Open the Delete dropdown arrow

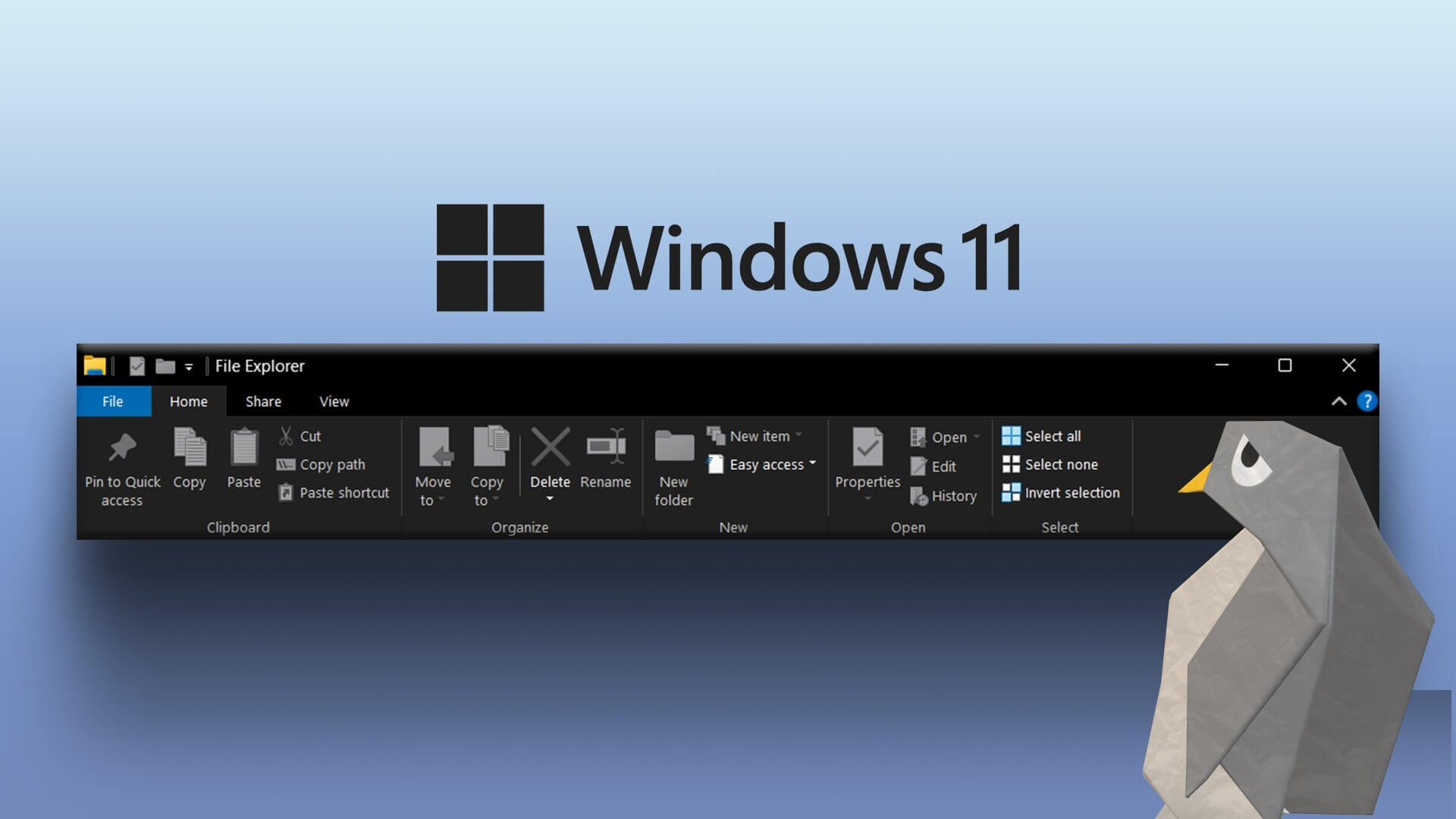(550, 499)
